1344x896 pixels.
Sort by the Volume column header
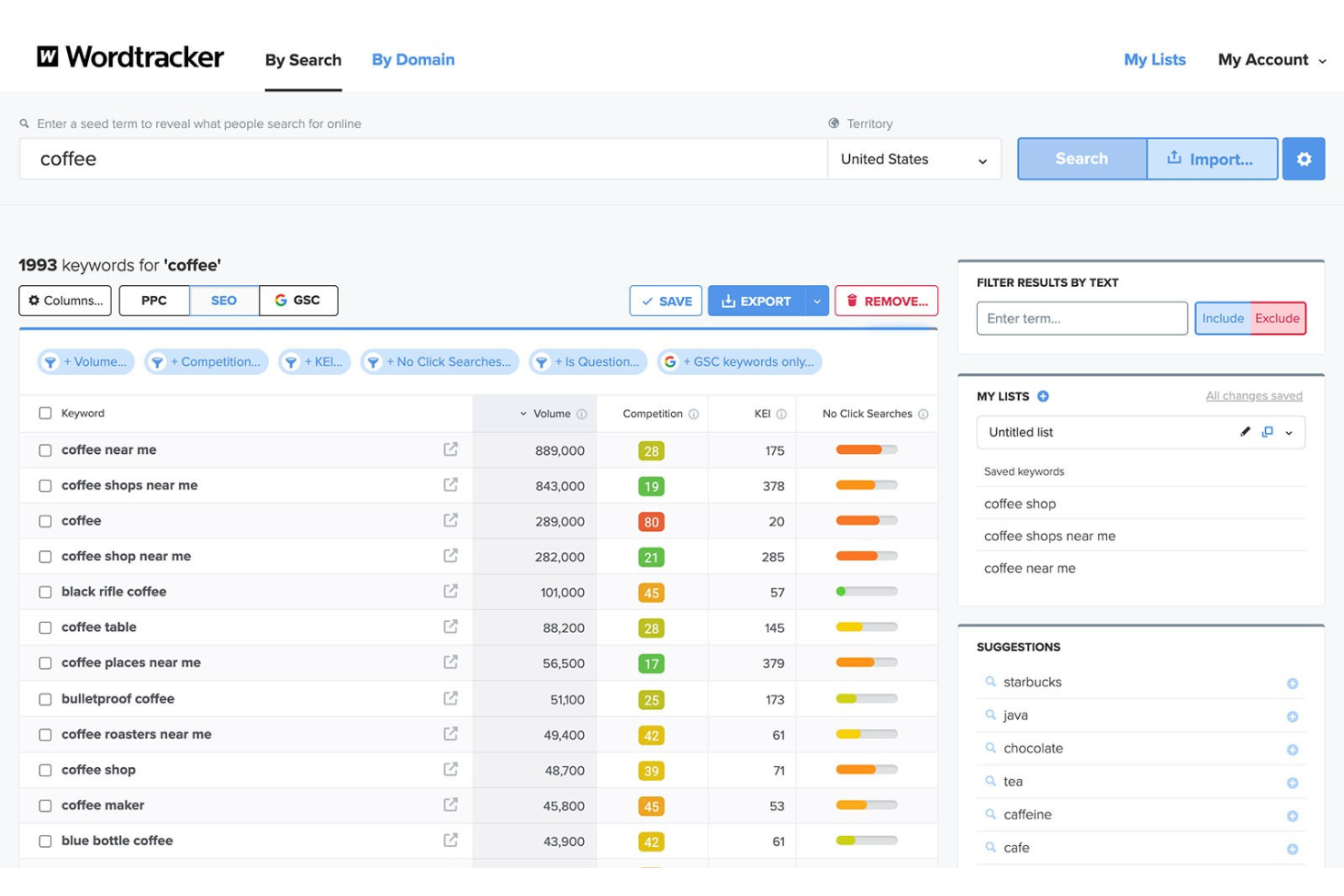click(551, 413)
